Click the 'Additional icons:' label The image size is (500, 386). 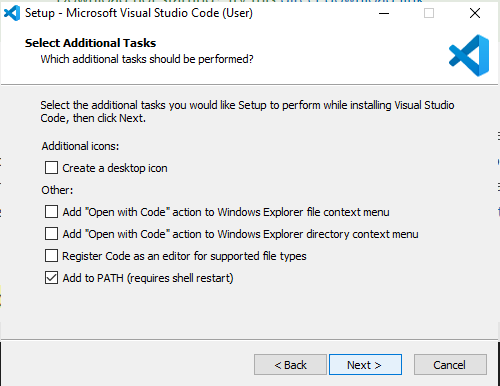[80, 146]
